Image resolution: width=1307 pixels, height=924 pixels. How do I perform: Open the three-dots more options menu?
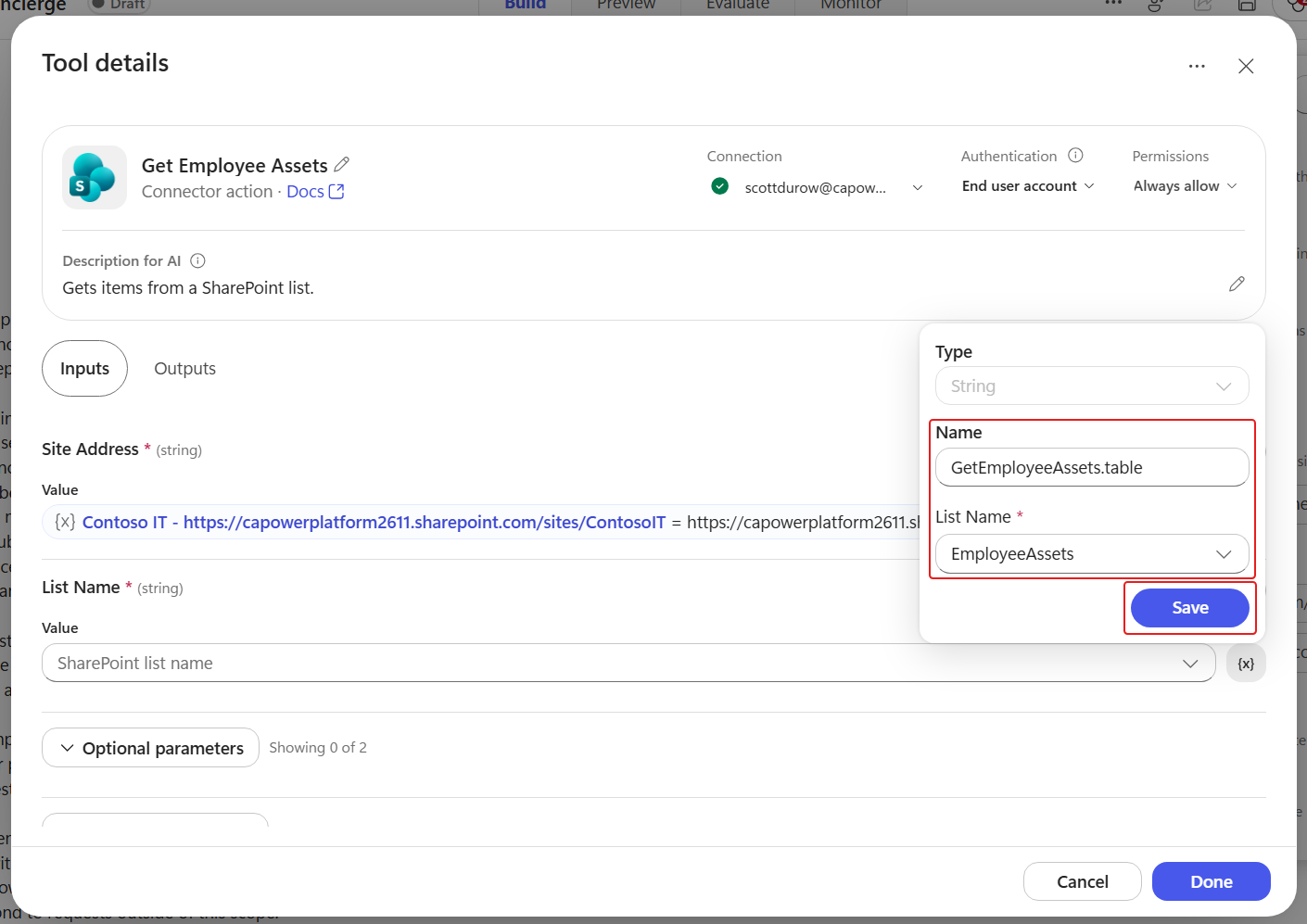click(1197, 66)
